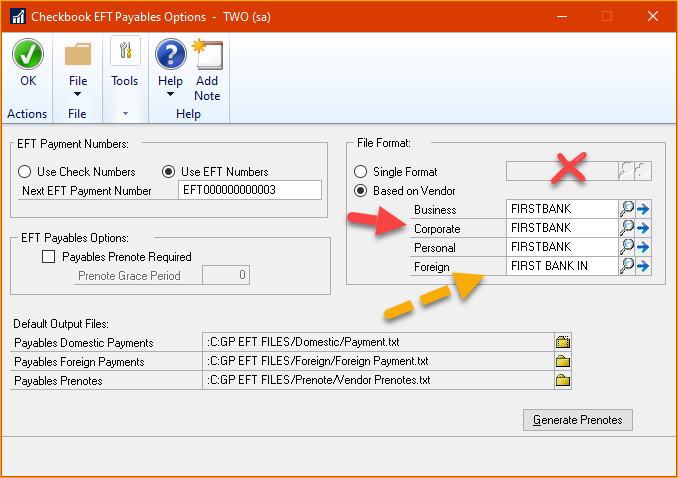
Task: Open lookup for Personal file format
Action: tap(627, 247)
